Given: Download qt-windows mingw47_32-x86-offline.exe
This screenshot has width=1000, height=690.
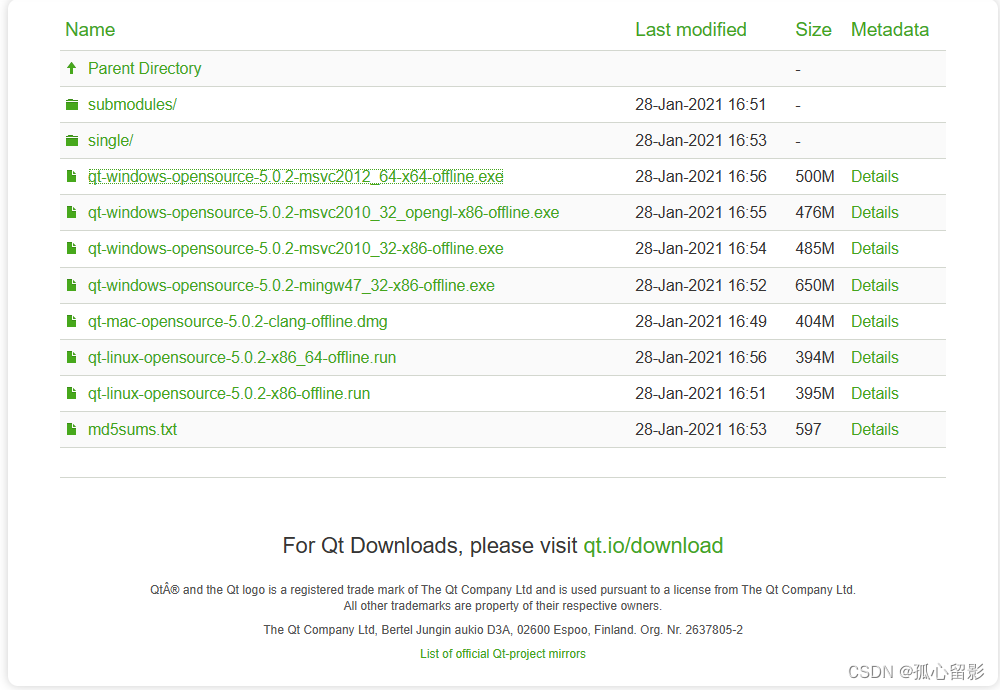Looking at the screenshot, I should (x=291, y=285).
